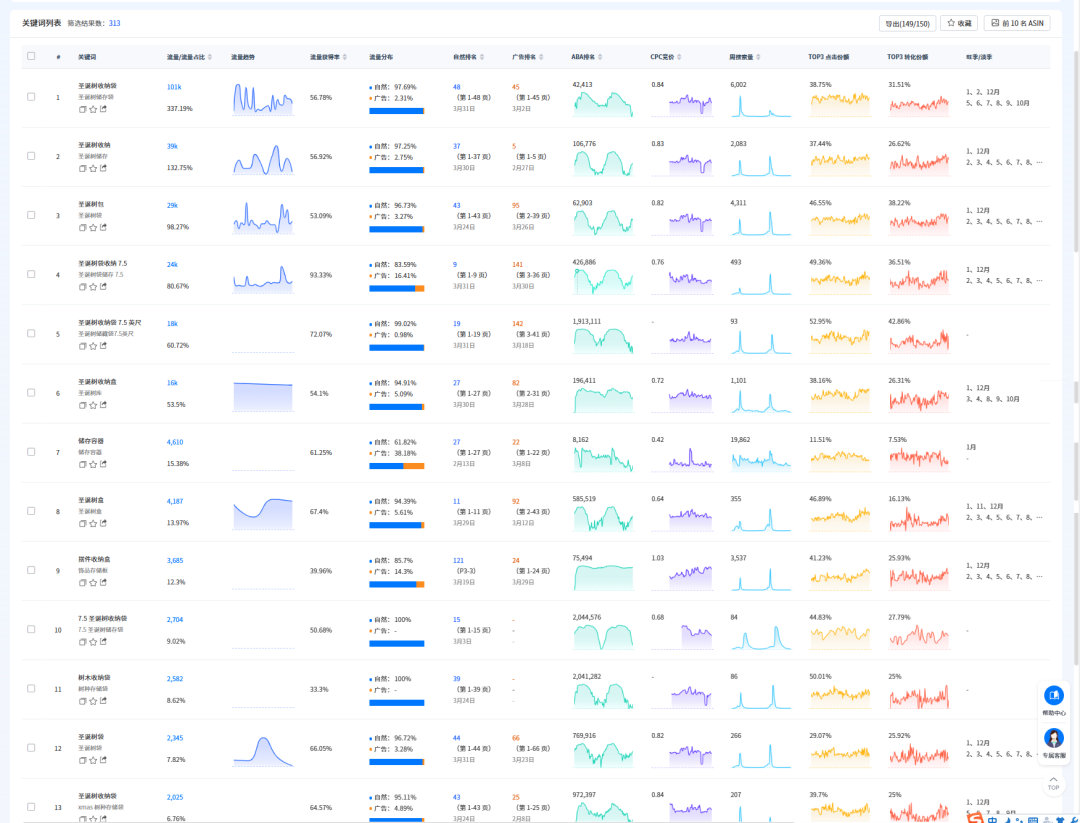This screenshot has height=823, width=1080.
Task: Open share icon for row 9 keyword
Action: click(x=103, y=583)
